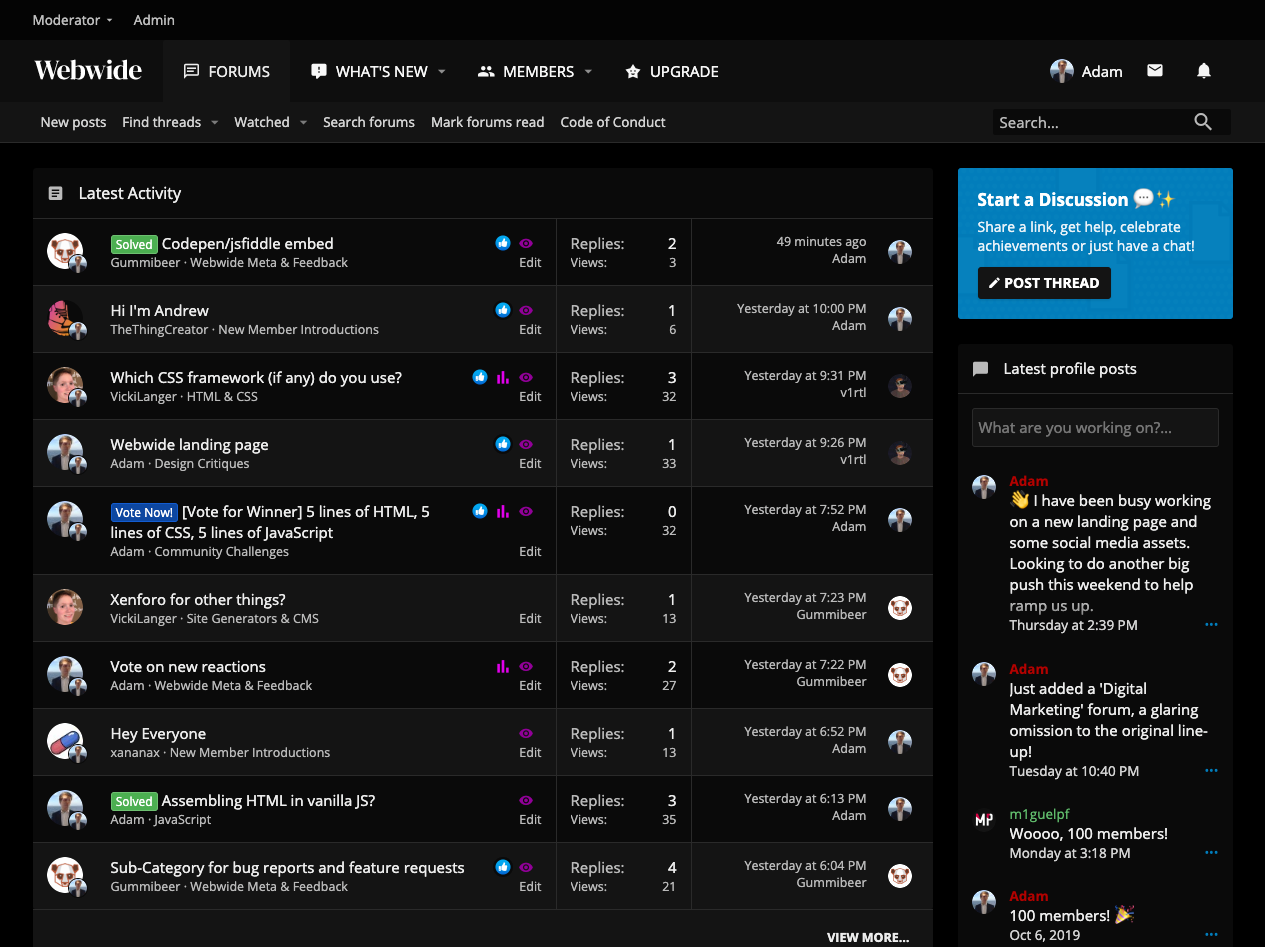
Task: Open the Forums tab
Action: [x=227, y=71]
